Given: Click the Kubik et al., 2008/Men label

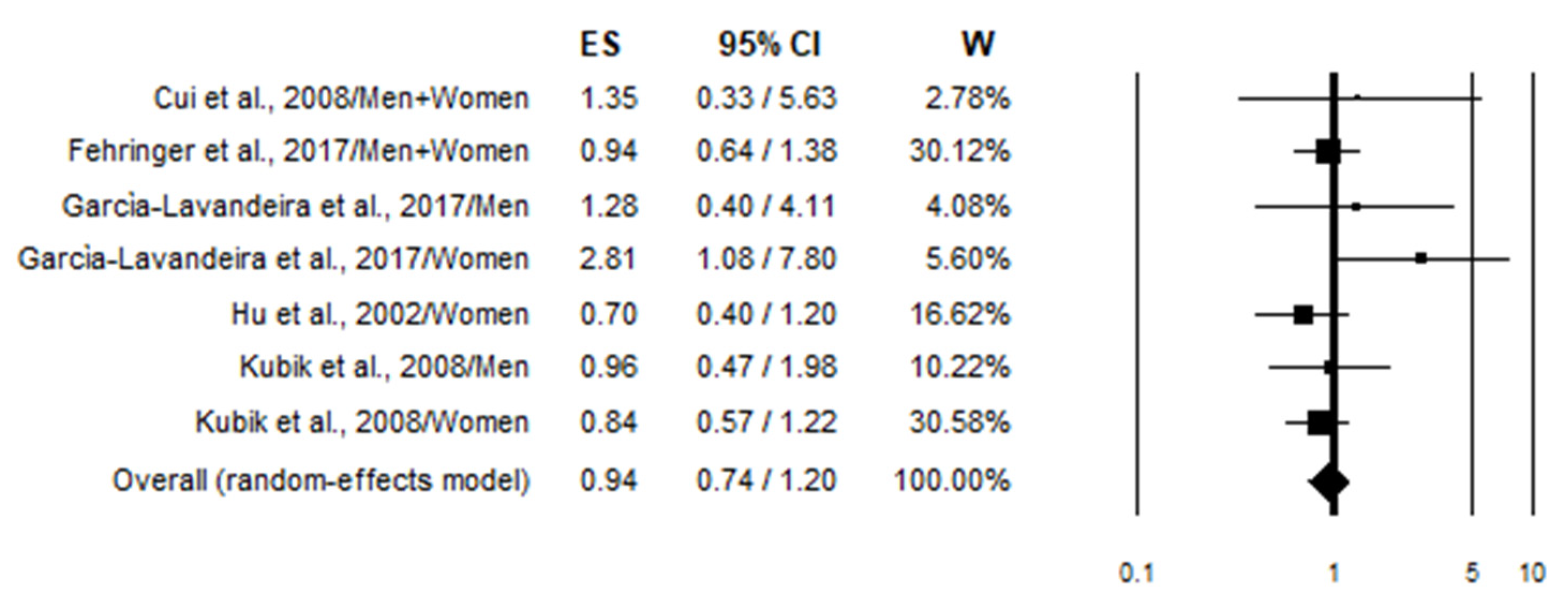Looking at the screenshot, I should click(x=384, y=367).
